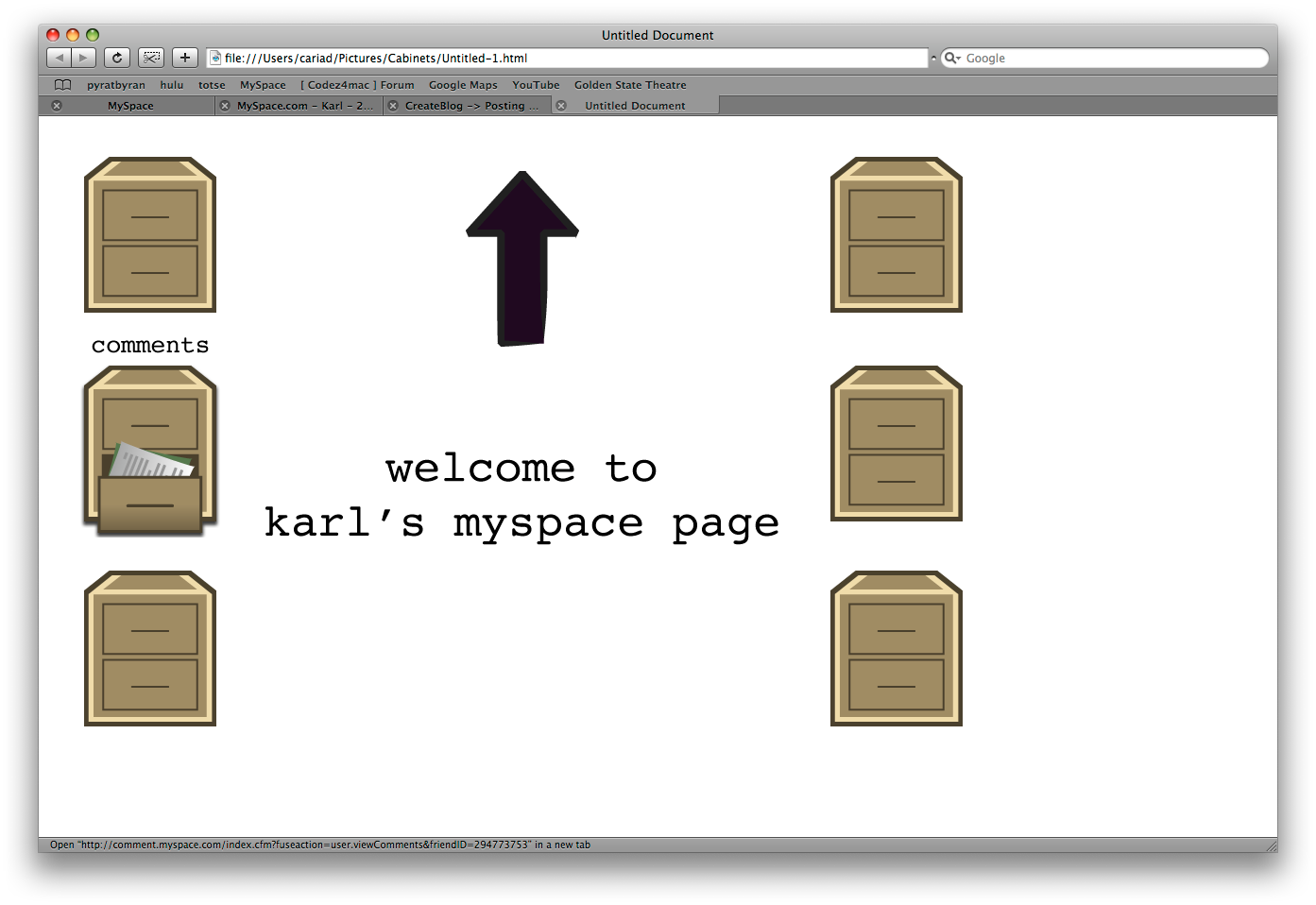1316x905 pixels.
Task: Add a bookmark with the plus button
Action: pyautogui.click(x=185, y=58)
